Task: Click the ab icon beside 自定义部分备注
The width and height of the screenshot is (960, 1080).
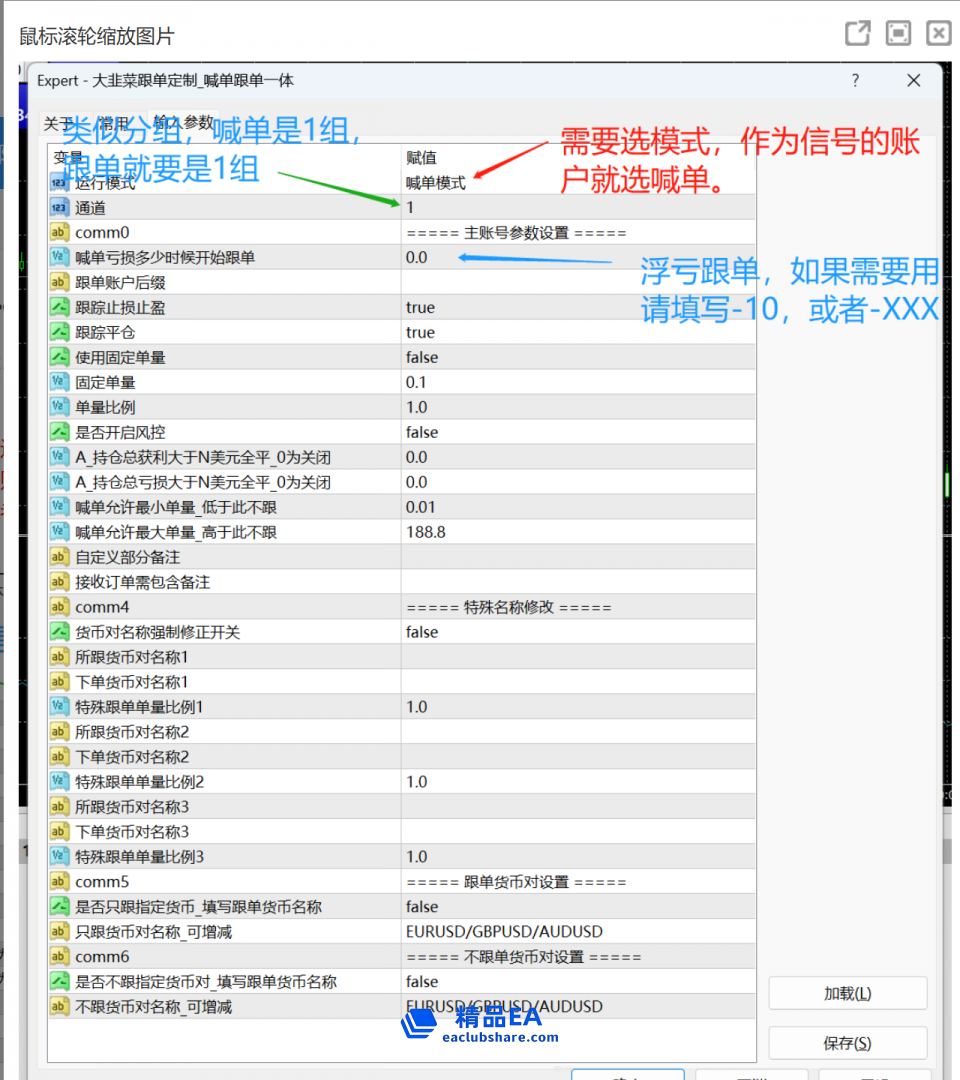Action: [58, 556]
